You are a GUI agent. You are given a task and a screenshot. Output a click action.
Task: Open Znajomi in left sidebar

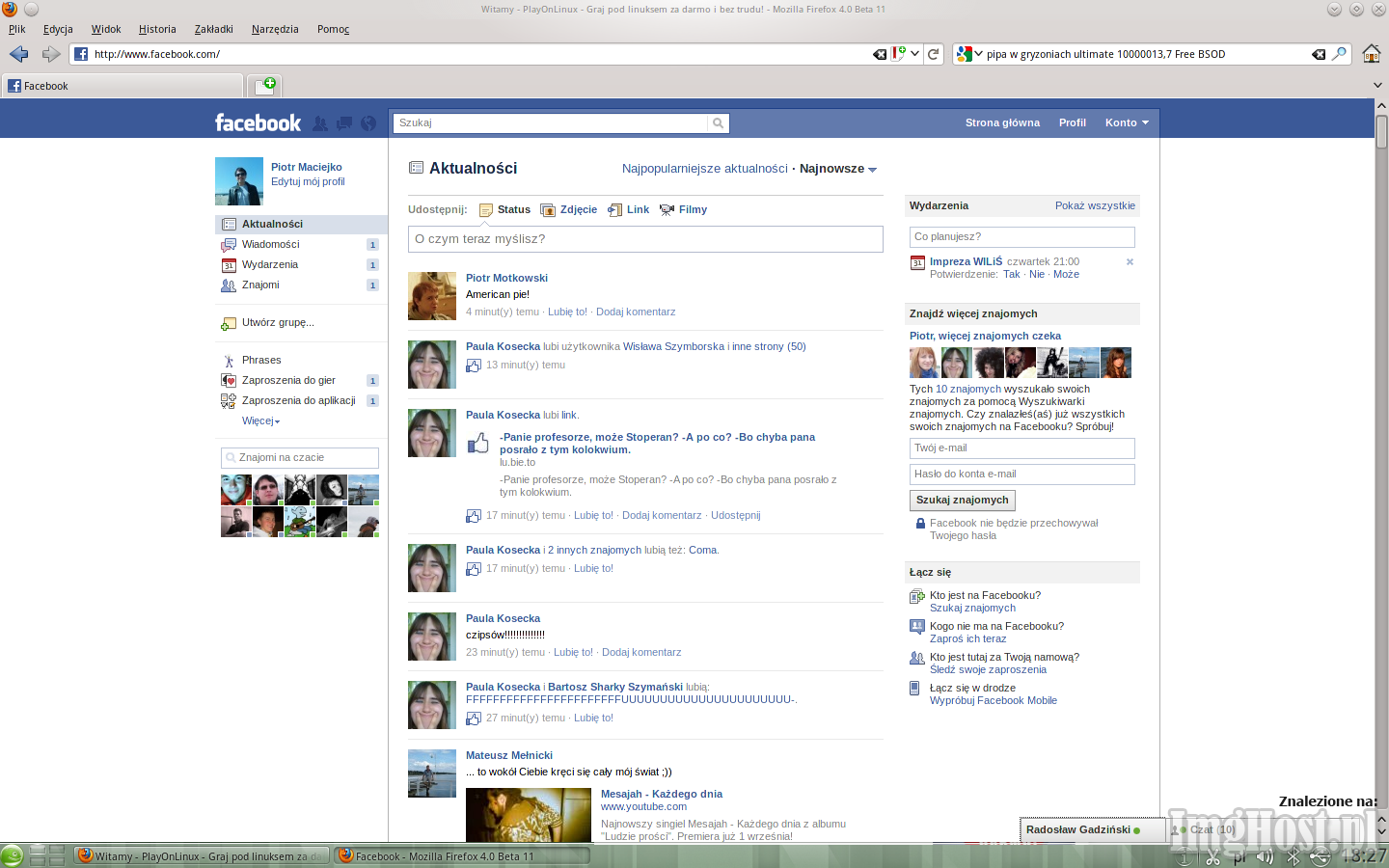click(x=301, y=285)
